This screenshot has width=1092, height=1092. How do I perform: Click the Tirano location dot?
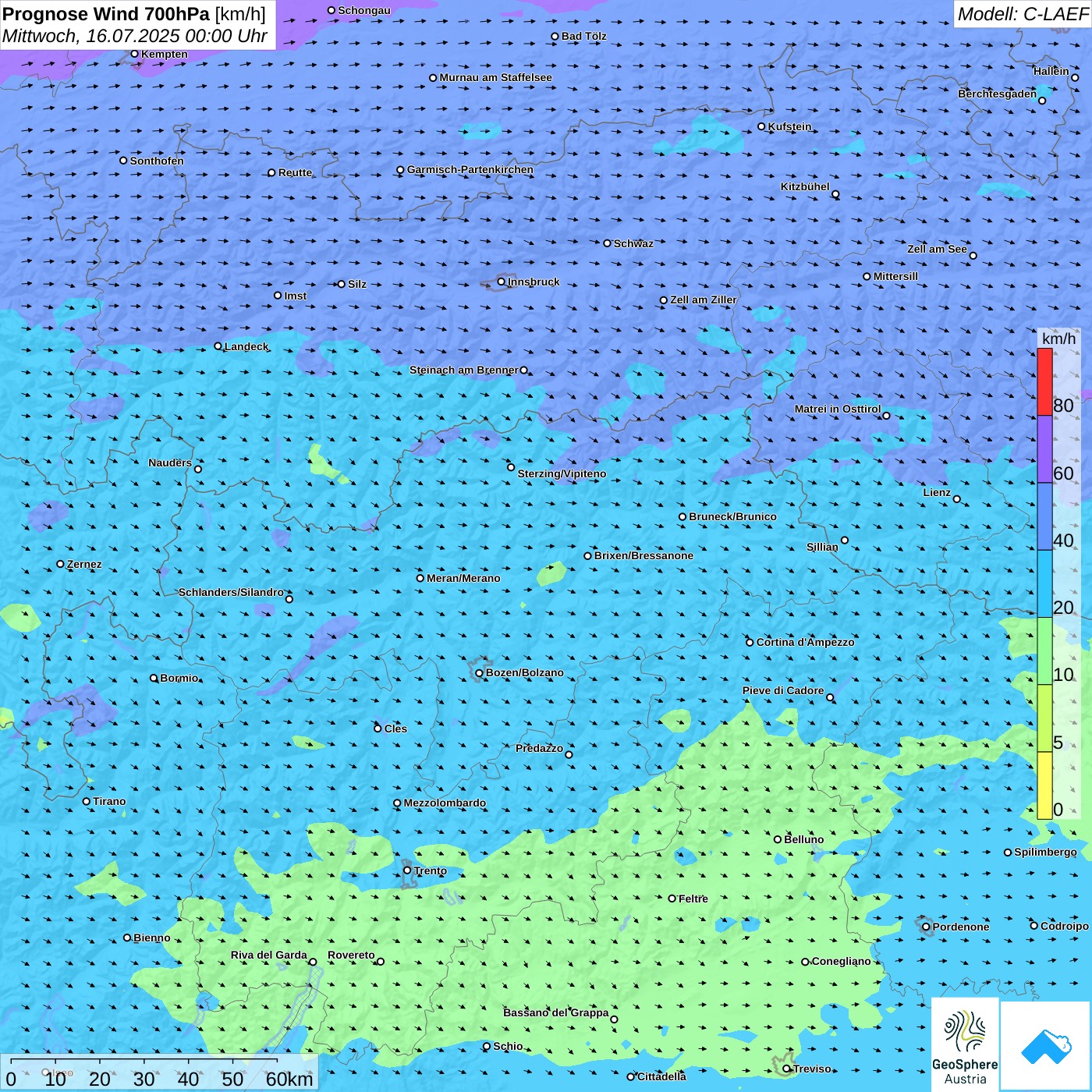point(87,801)
